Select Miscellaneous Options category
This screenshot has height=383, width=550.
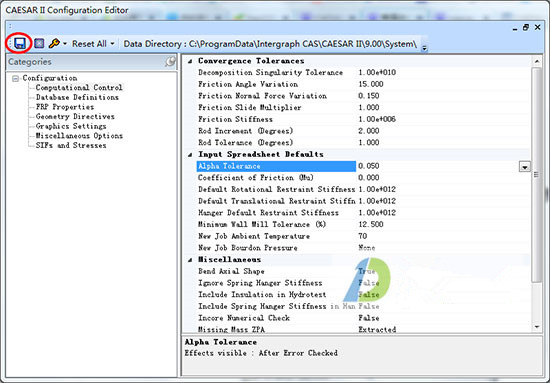point(79,136)
